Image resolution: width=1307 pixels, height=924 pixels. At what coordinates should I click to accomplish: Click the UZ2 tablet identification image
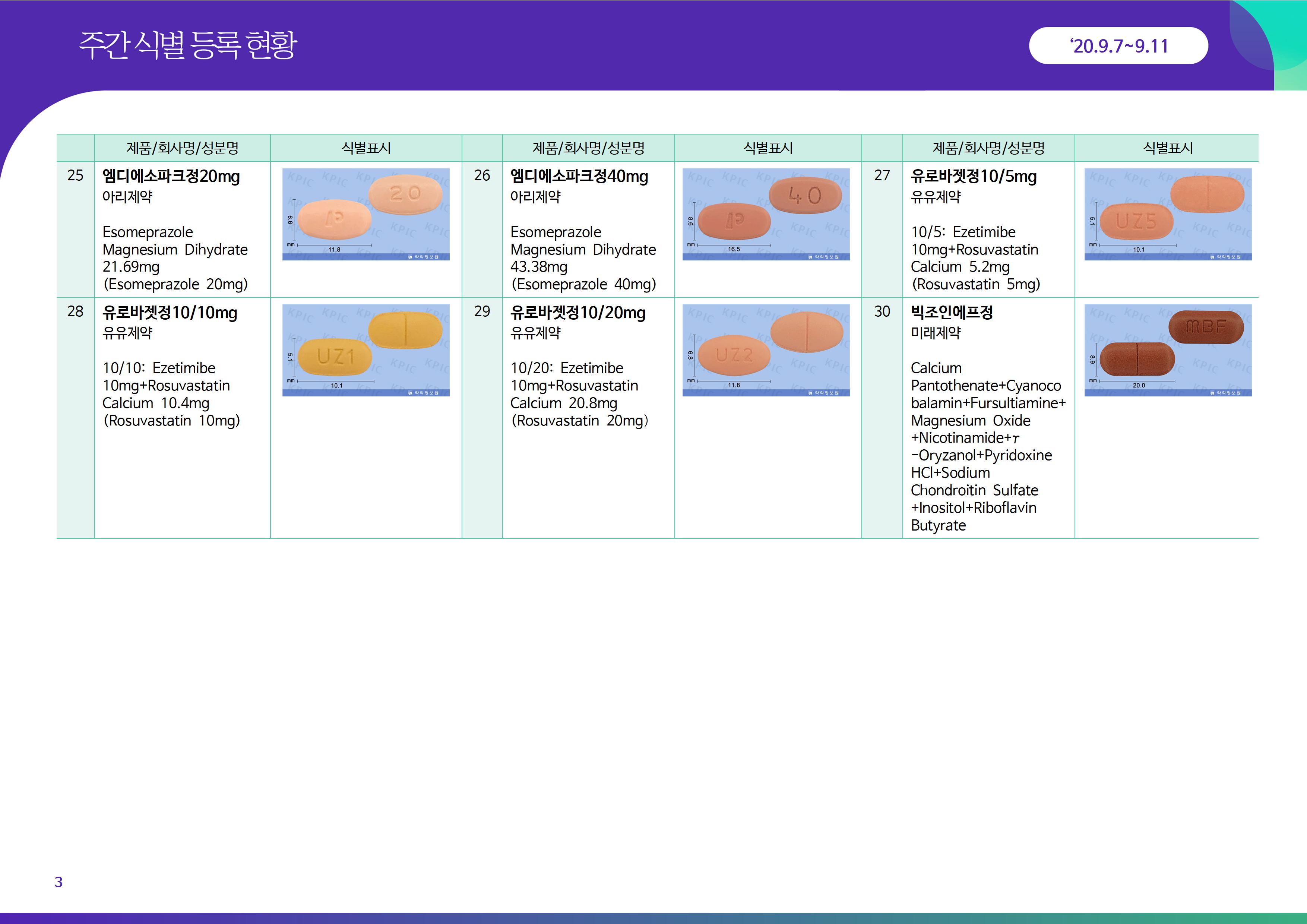pos(766,350)
